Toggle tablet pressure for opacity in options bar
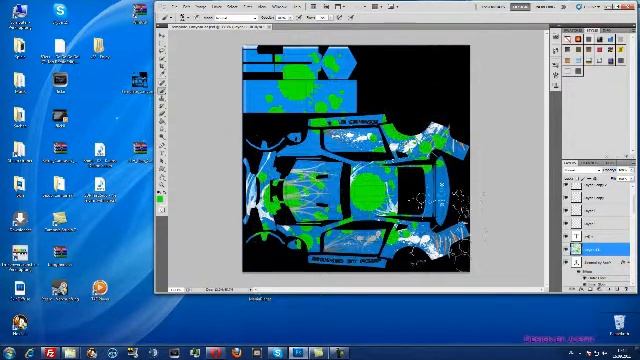Image resolution: width=640 pixels, height=360 pixels. (300, 18)
